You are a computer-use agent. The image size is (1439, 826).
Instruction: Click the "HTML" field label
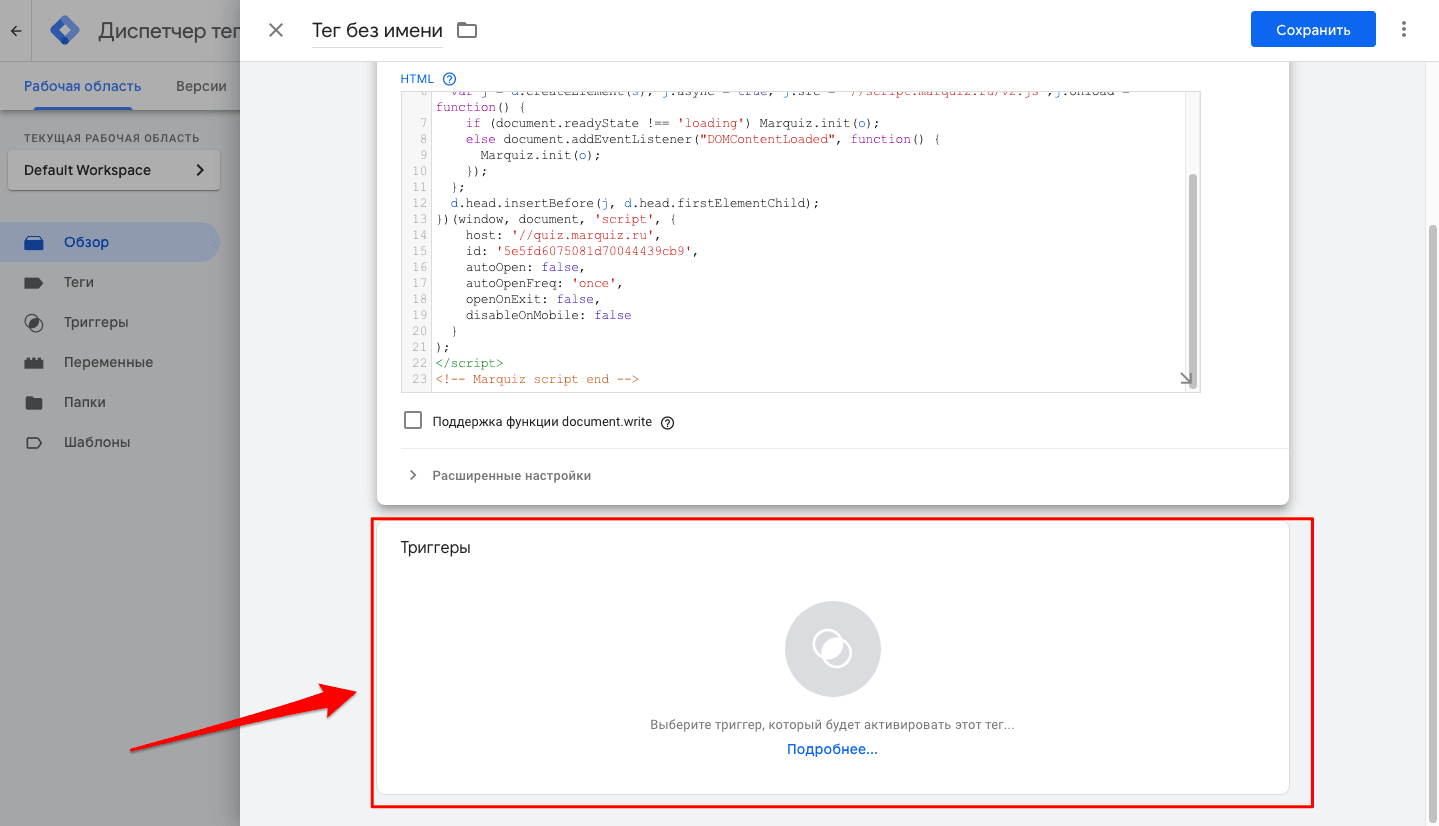tap(417, 79)
